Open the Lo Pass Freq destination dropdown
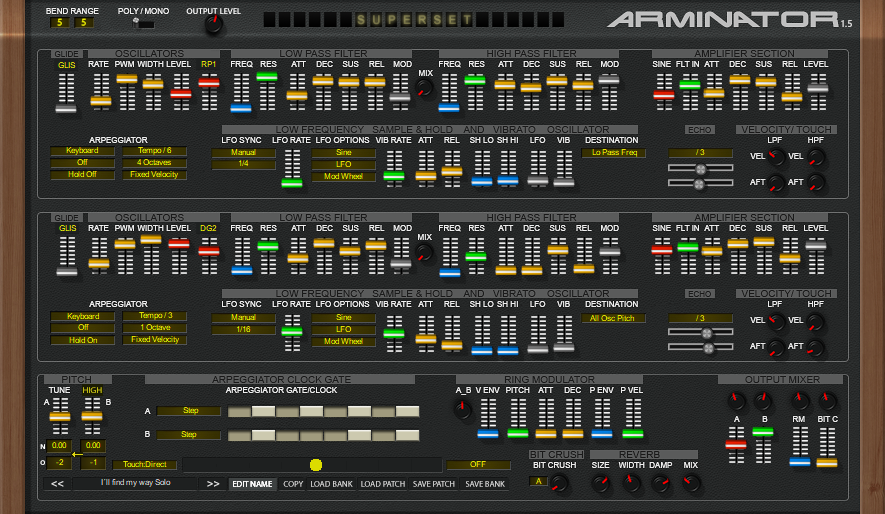The image size is (885, 514). [613, 153]
